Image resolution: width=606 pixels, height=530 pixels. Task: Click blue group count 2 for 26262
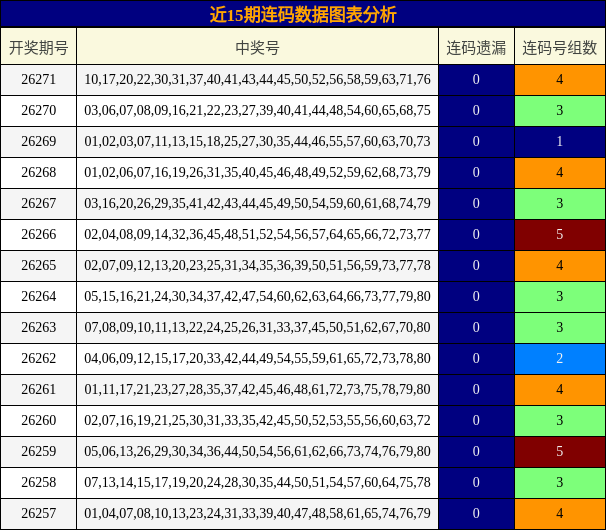tap(560, 358)
